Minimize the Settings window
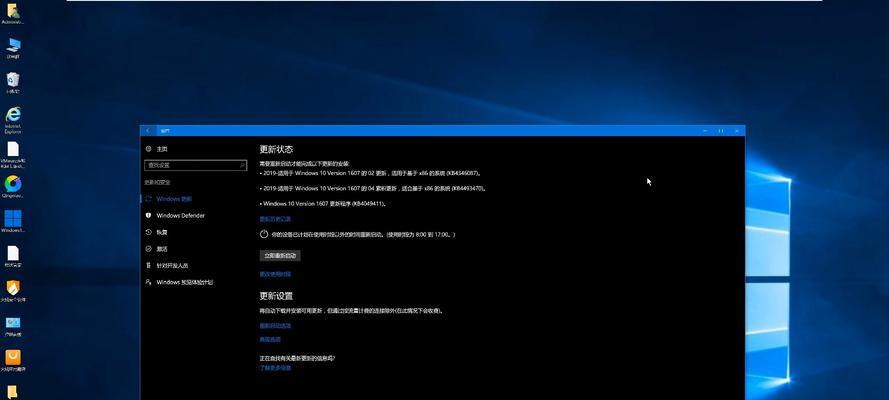This screenshot has height=400, width=889. (x=705, y=131)
